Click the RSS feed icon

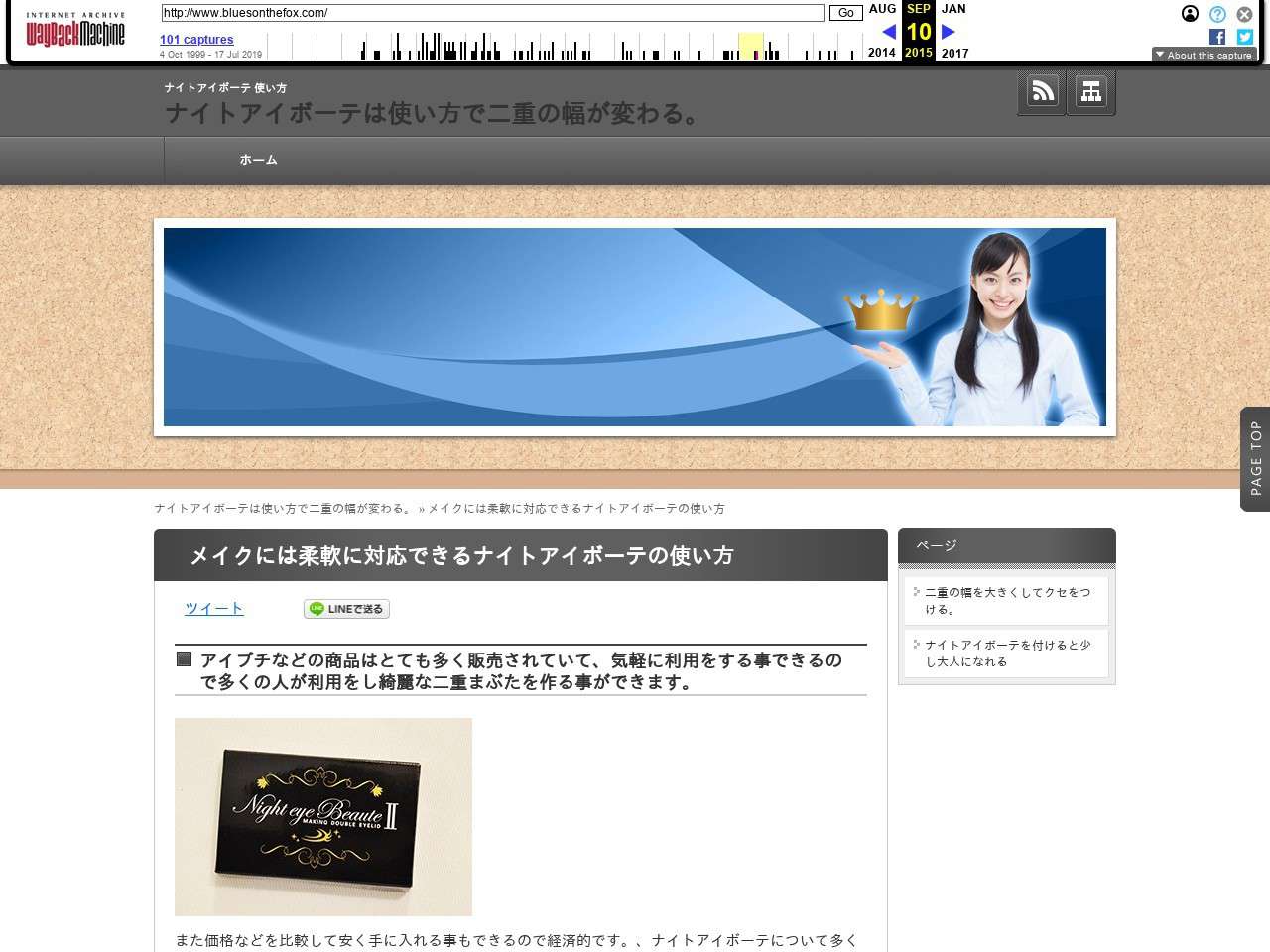[x=1042, y=92]
